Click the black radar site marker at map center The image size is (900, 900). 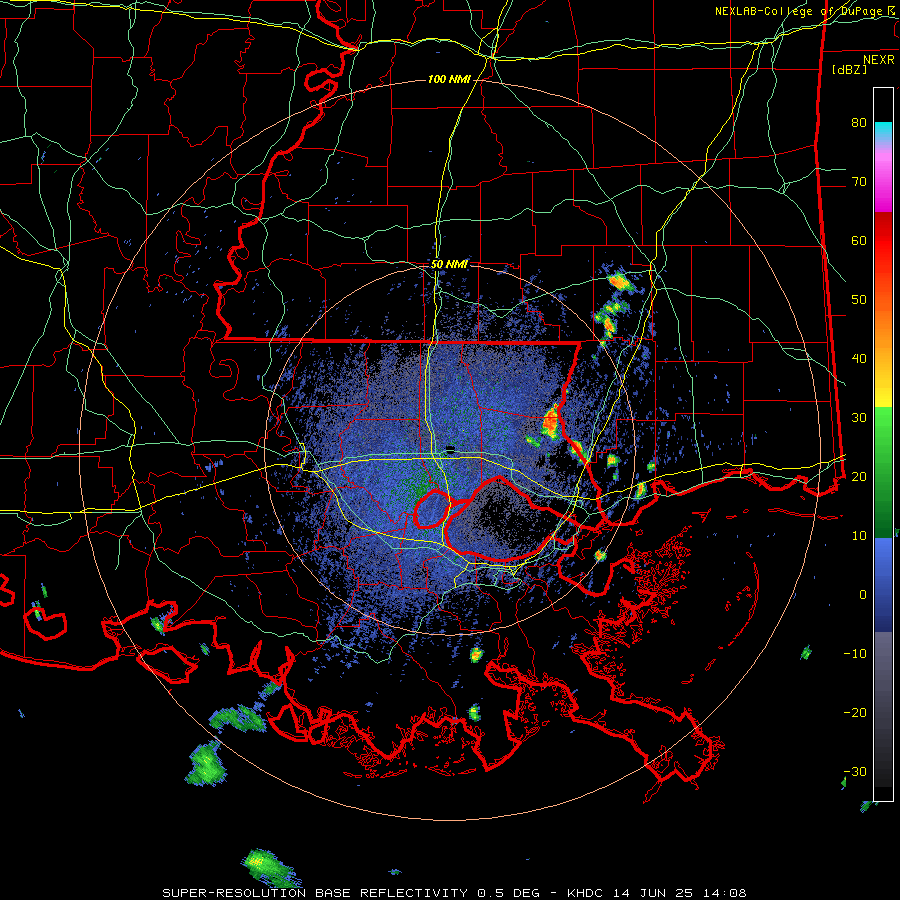[451, 449]
